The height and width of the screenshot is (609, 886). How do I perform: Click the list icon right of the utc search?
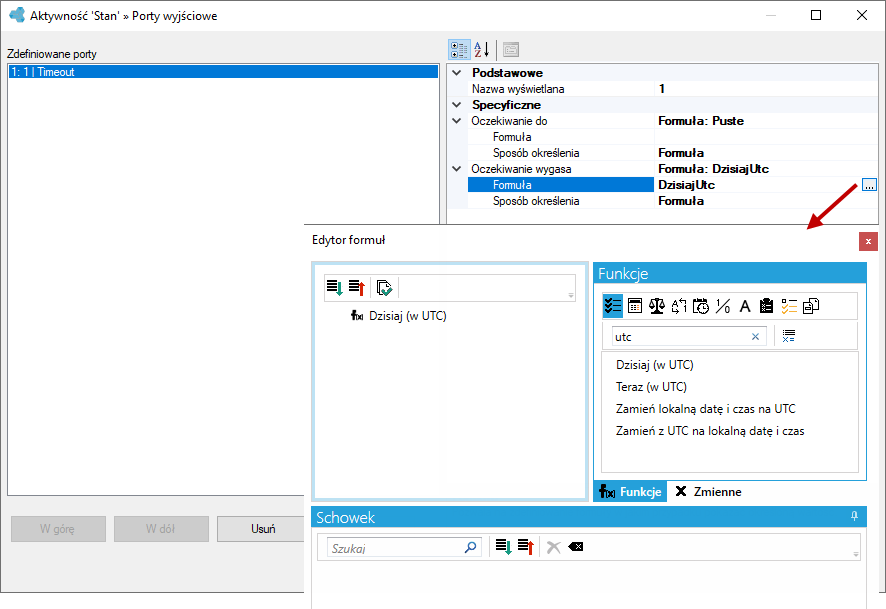789,337
